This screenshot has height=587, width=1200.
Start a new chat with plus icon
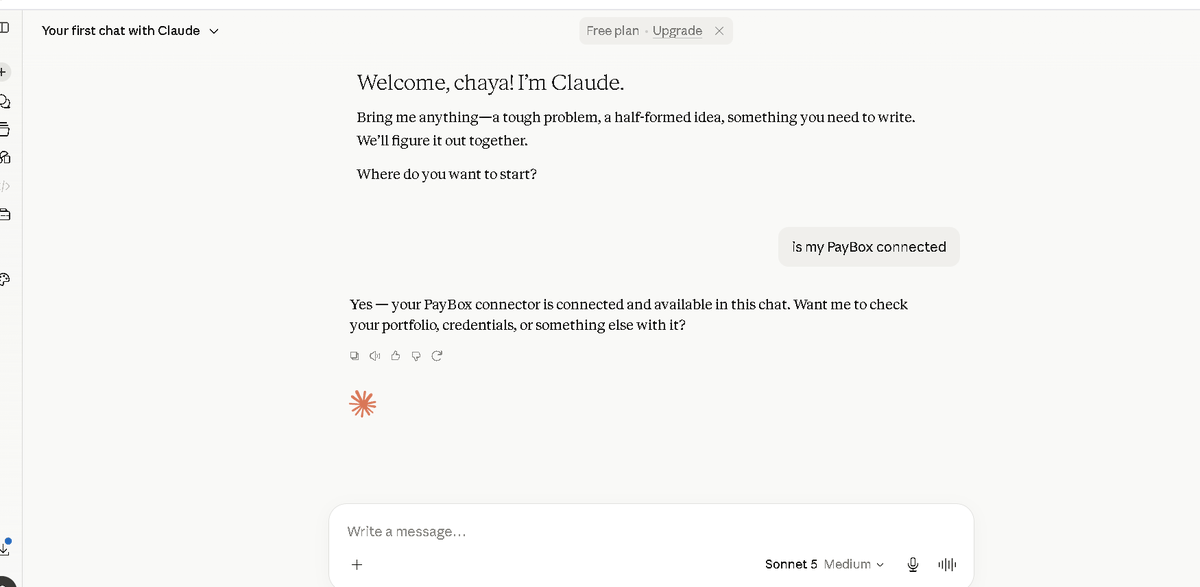[4, 72]
